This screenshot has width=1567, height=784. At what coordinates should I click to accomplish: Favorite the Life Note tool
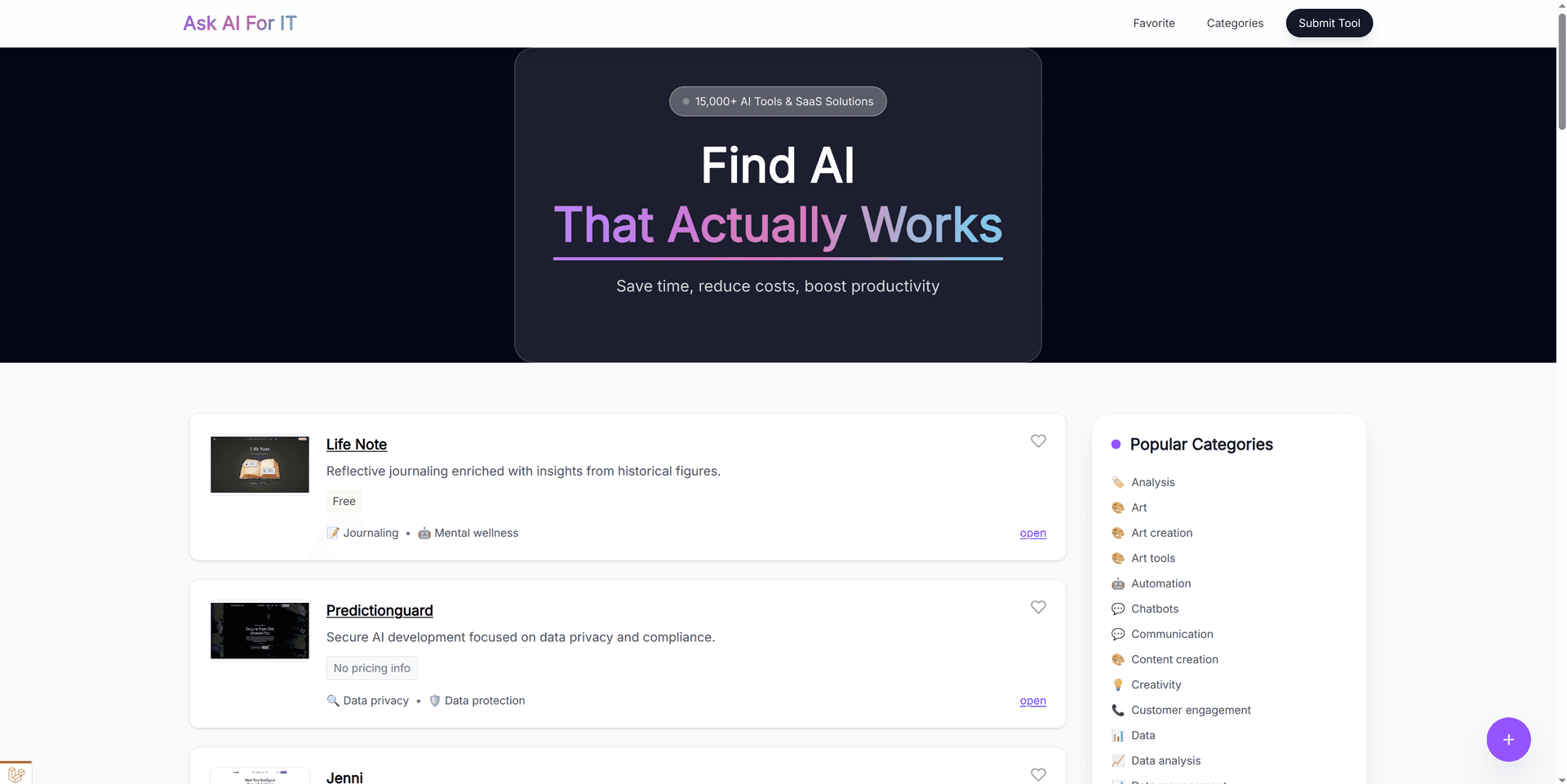pyautogui.click(x=1038, y=441)
